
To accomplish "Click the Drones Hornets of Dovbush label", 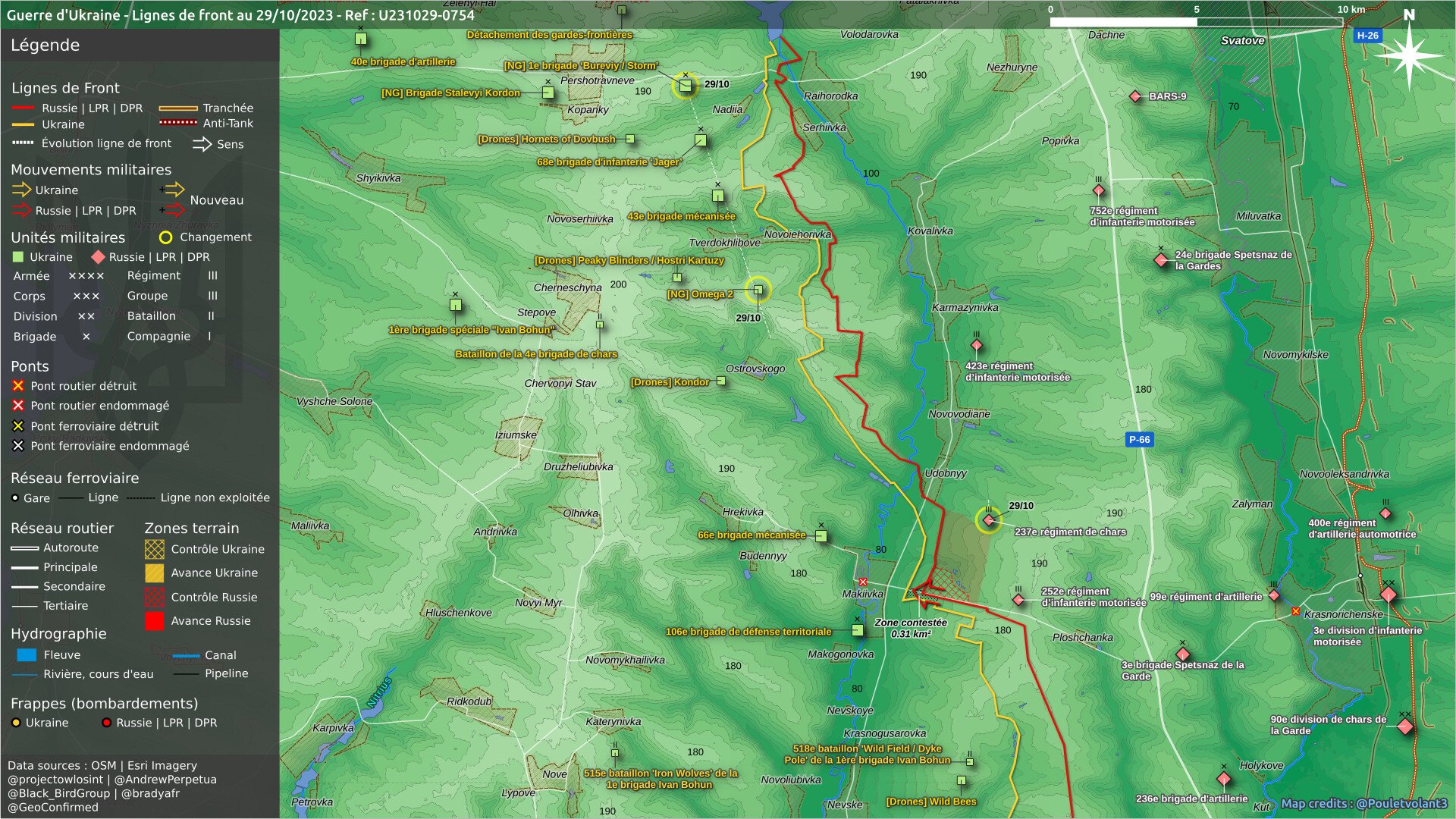I will click(x=547, y=139).
